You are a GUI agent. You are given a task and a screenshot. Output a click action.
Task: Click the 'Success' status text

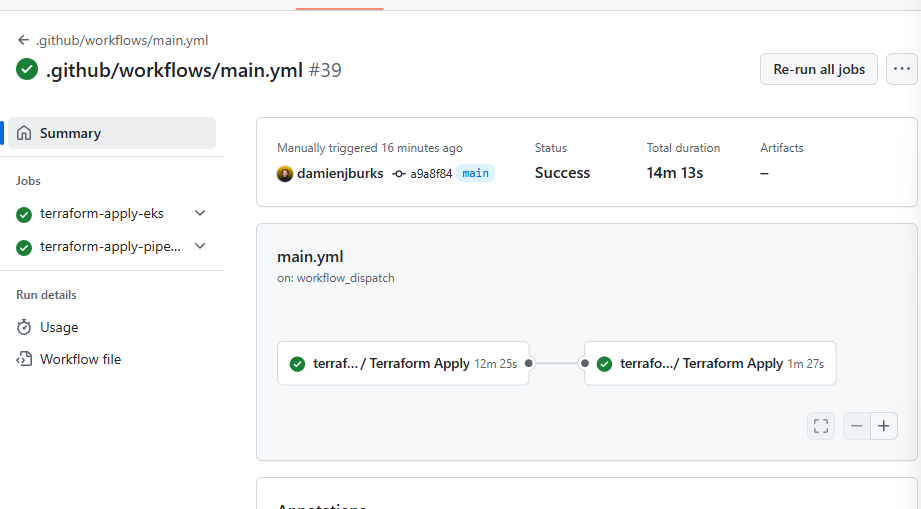562,173
